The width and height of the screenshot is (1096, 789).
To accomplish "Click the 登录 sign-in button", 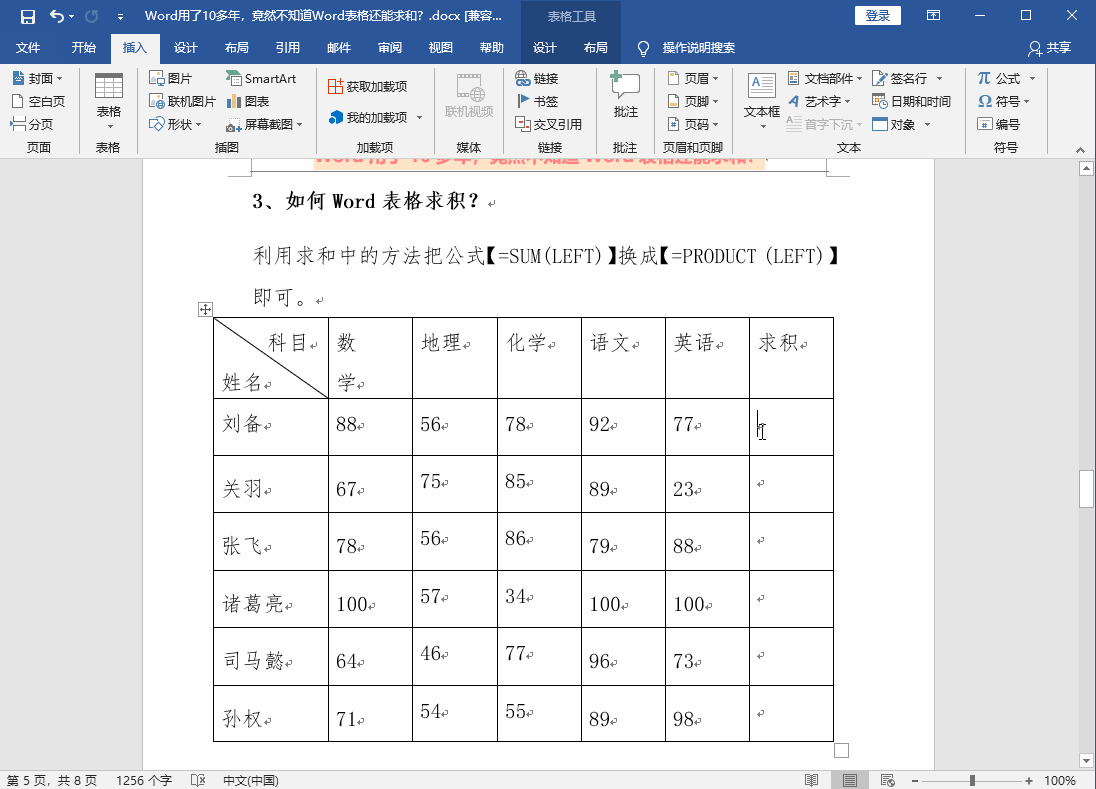I will tap(877, 16).
